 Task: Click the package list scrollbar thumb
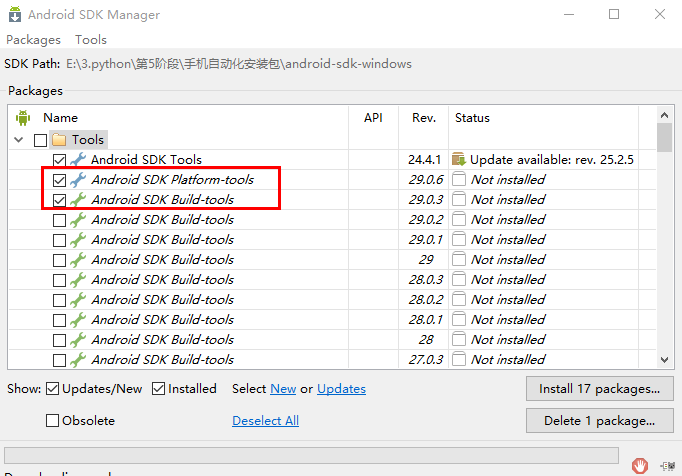[664, 137]
